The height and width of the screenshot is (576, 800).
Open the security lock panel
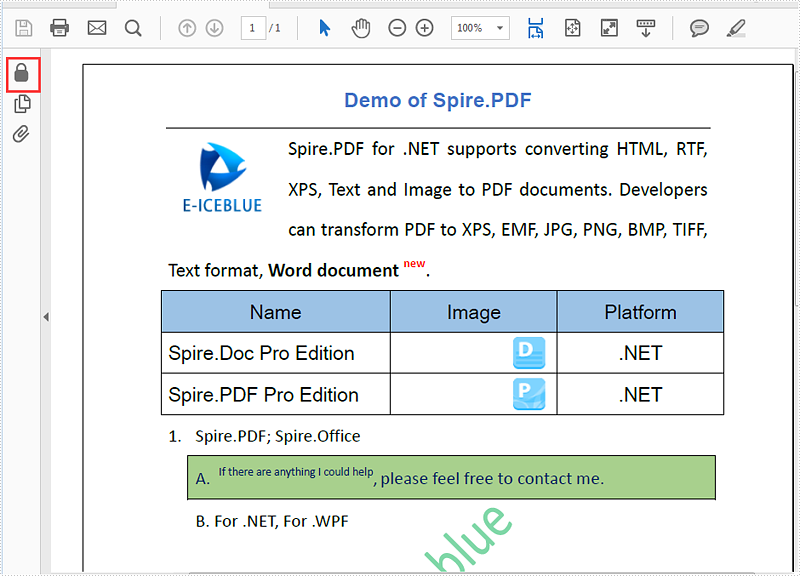tap(22, 74)
